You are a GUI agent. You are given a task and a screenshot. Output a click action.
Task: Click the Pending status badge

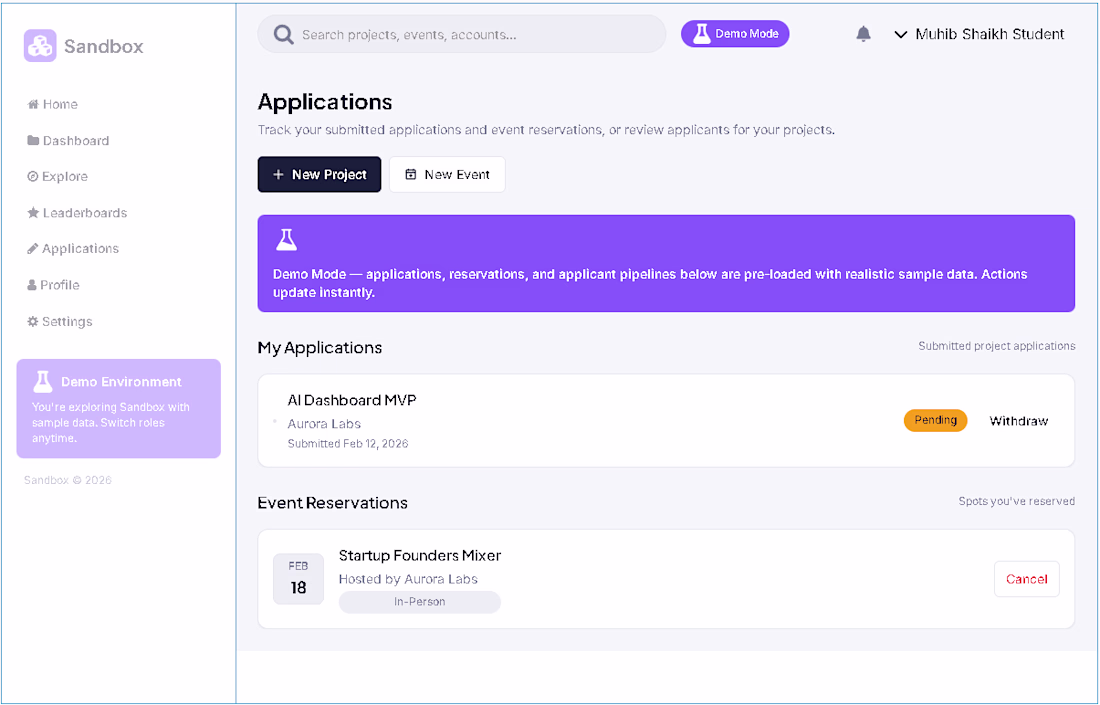935,420
